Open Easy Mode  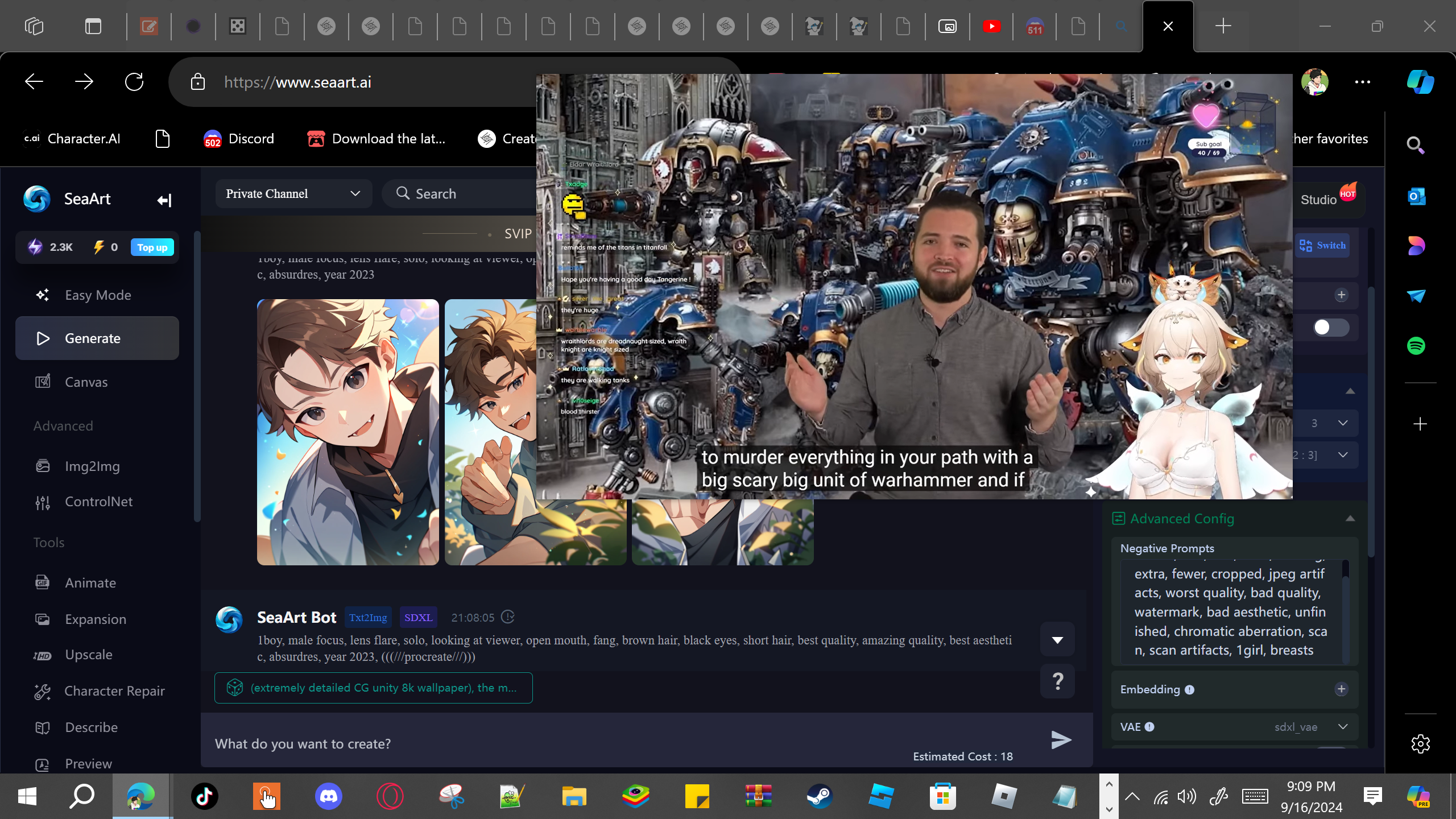point(97,295)
